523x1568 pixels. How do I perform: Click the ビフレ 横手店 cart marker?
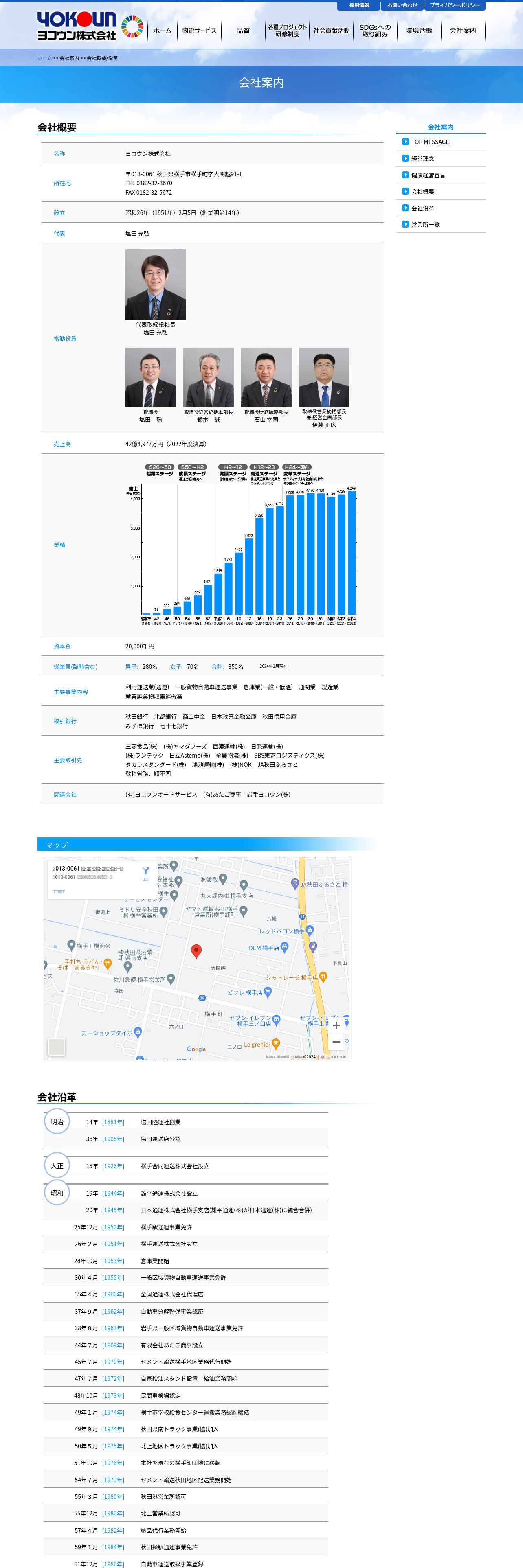pos(268,992)
